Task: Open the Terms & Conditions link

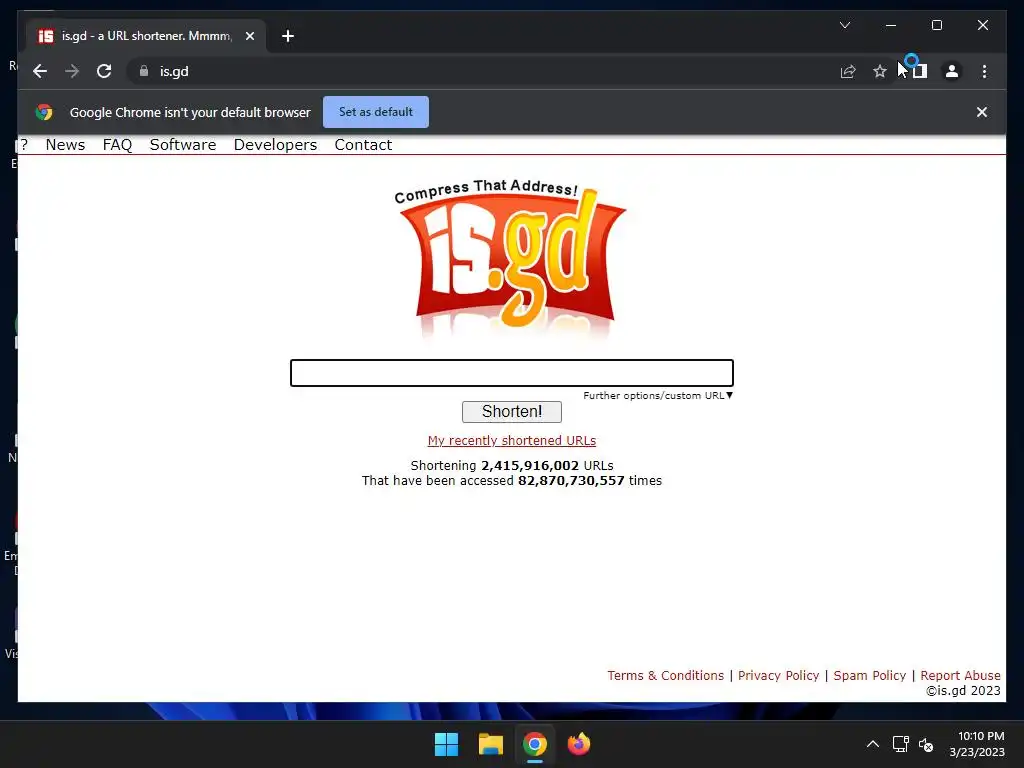Action: (x=665, y=675)
